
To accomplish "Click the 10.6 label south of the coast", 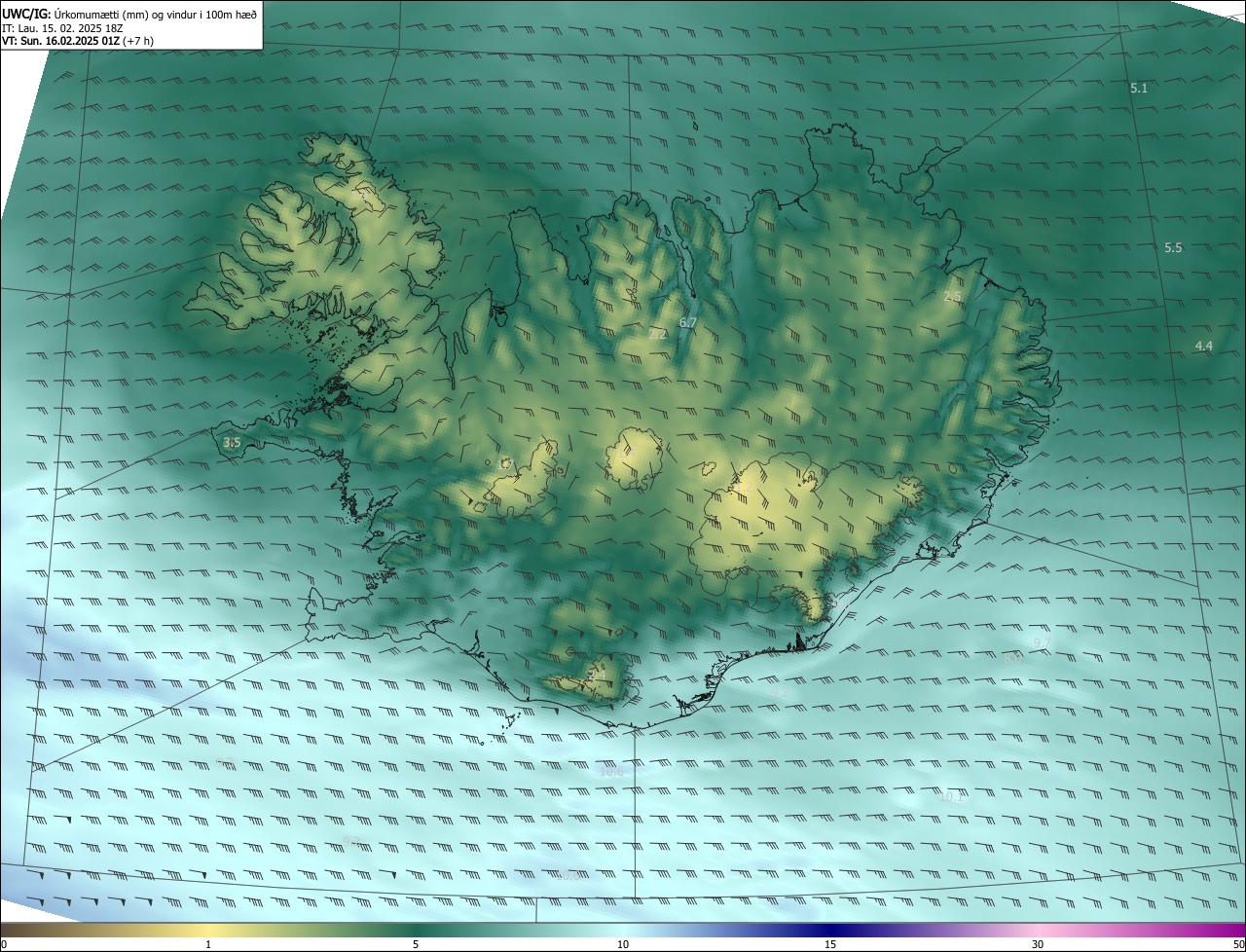I will click(x=611, y=772).
